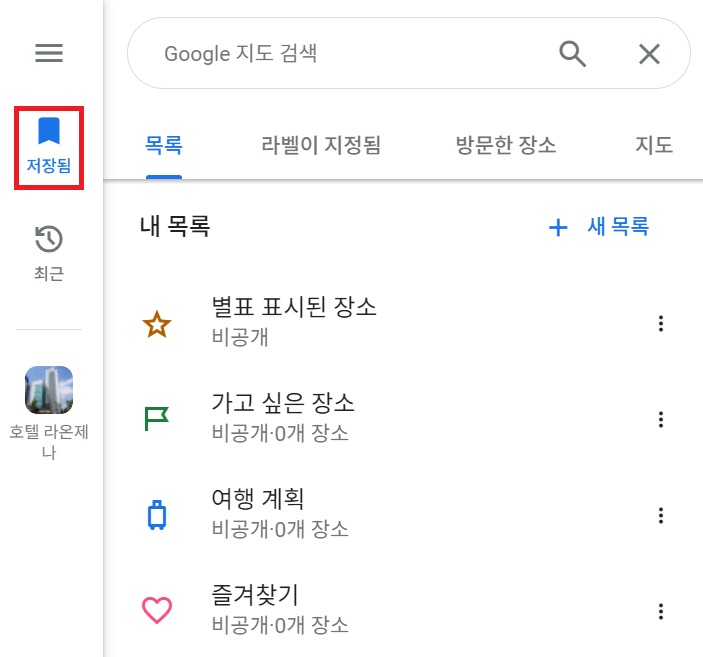Click the star icon for 별표 표시된 장소
This screenshot has width=703, height=657.
157,324
